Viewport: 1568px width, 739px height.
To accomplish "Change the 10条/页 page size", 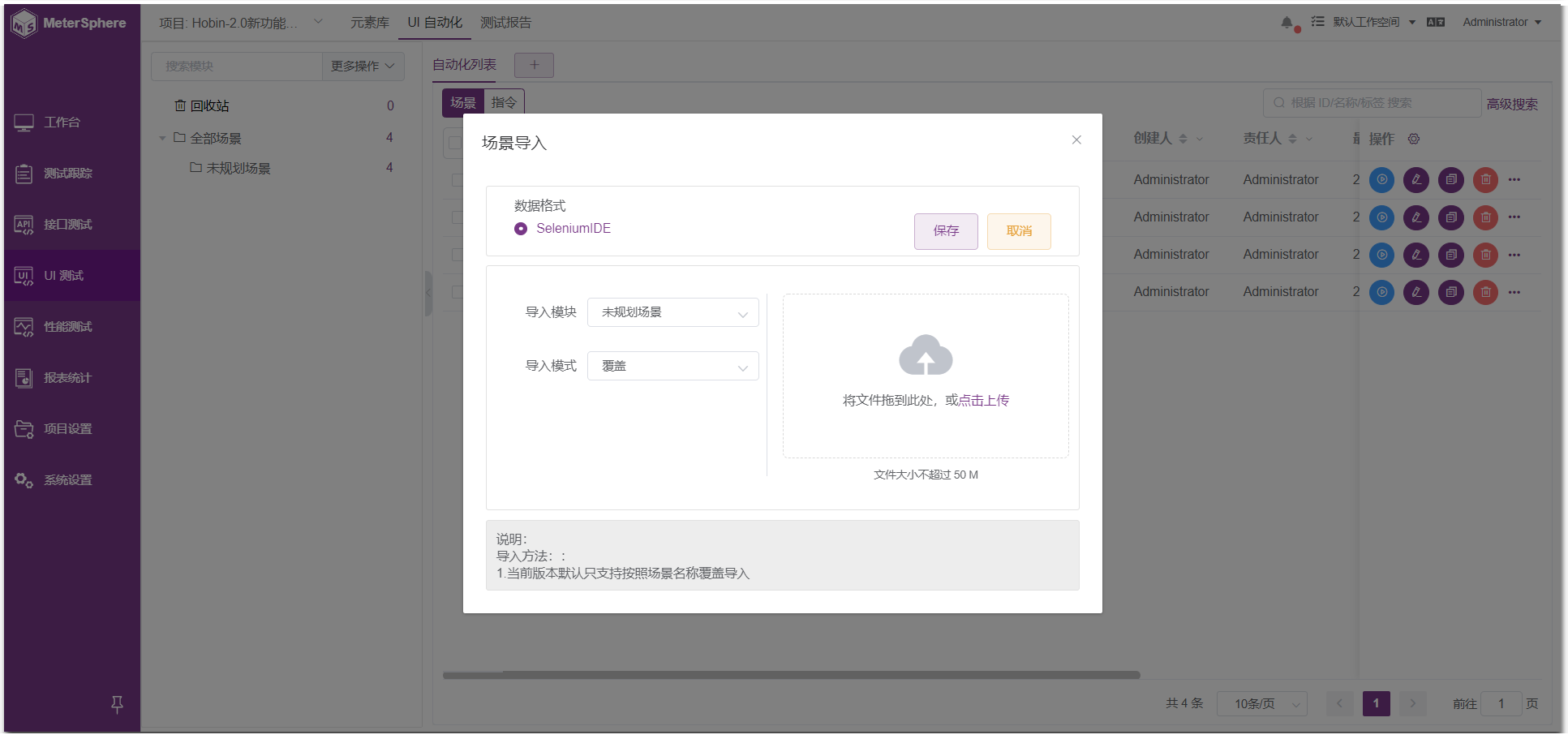I will 1261,704.
